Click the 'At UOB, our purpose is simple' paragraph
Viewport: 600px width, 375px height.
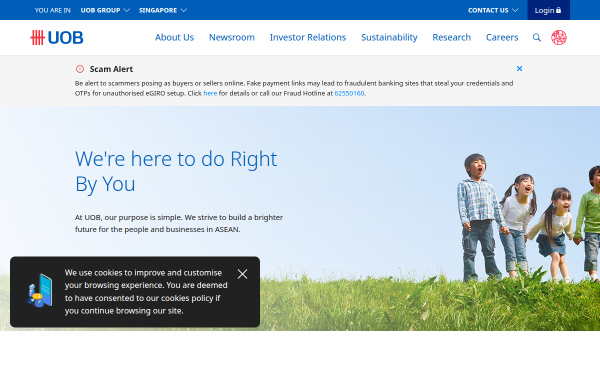pyautogui.click(x=179, y=223)
